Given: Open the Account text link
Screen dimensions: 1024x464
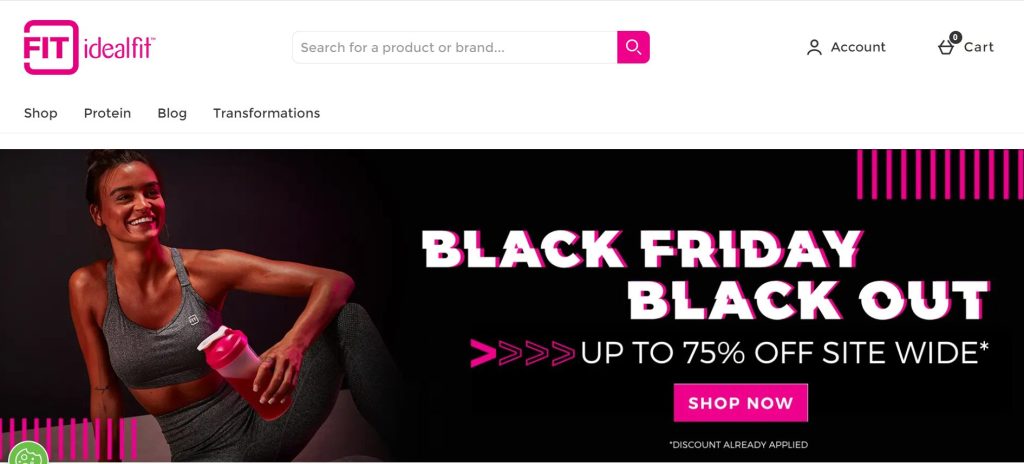Looking at the screenshot, I should tap(858, 47).
